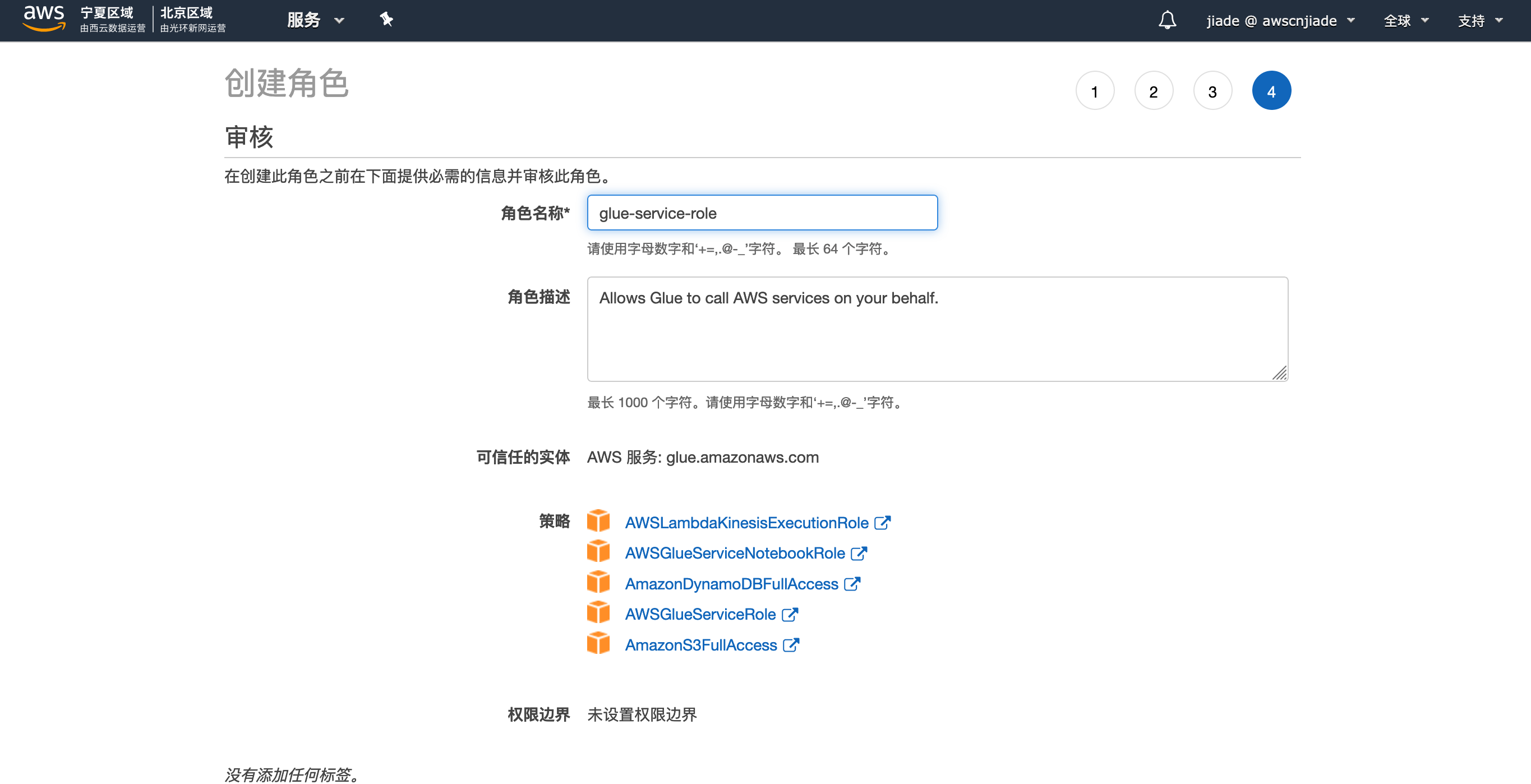Click external link icon beside AmazonS3FullAccess
This screenshot has width=1531, height=784.
pyautogui.click(x=791, y=645)
